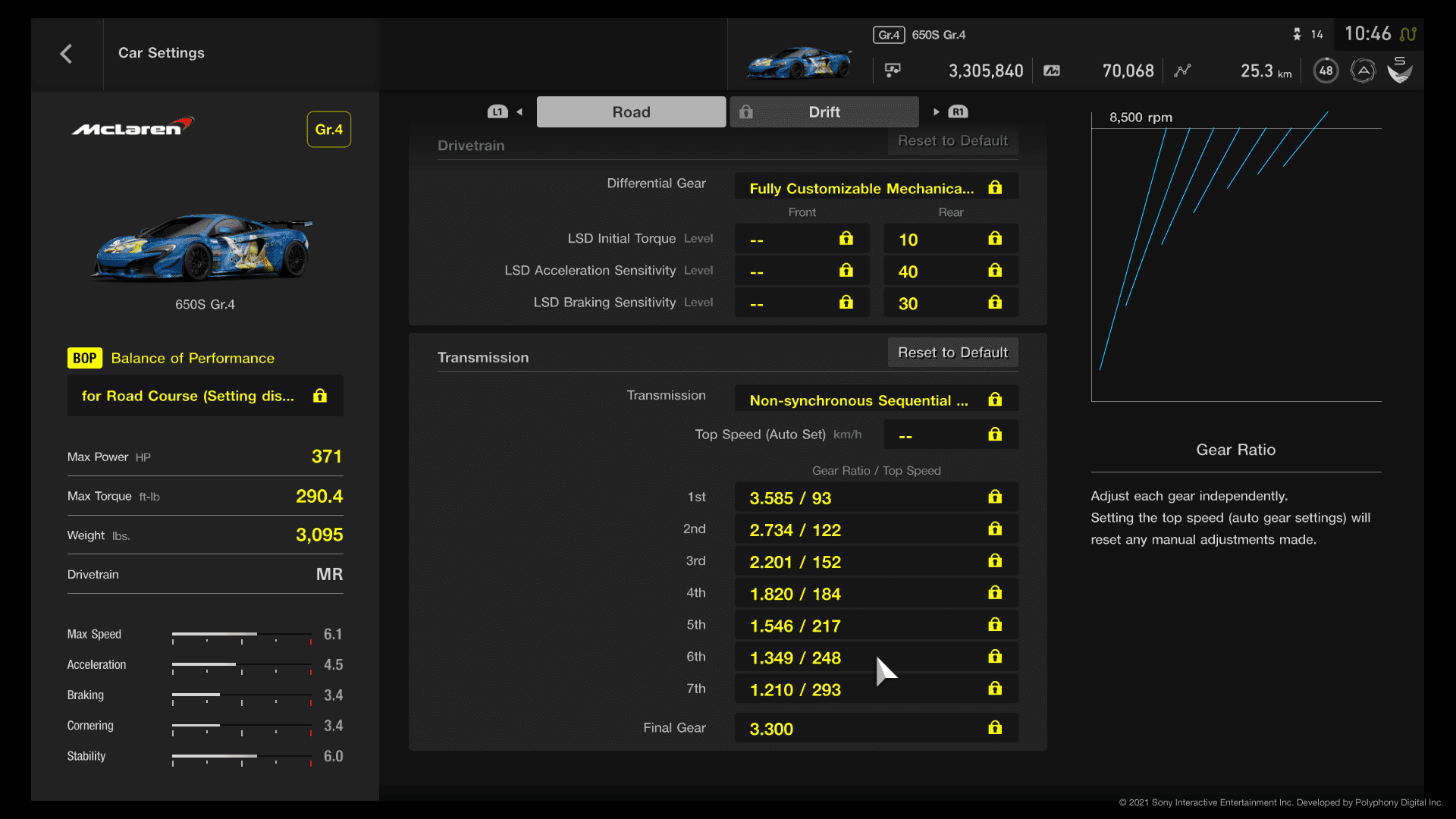1456x819 pixels.
Task: Click the lock on the BOP road course setting
Action: pyautogui.click(x=320, y=396)
